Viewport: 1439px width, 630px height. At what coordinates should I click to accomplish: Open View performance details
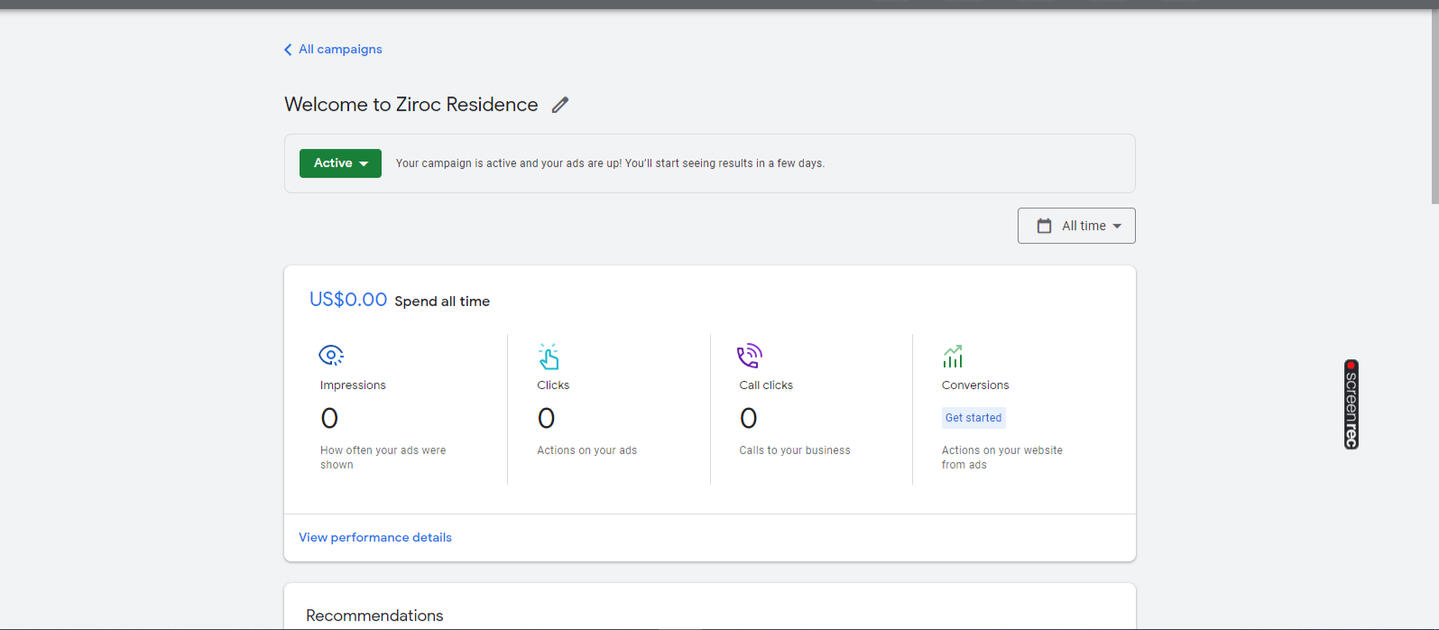[375, 538]
